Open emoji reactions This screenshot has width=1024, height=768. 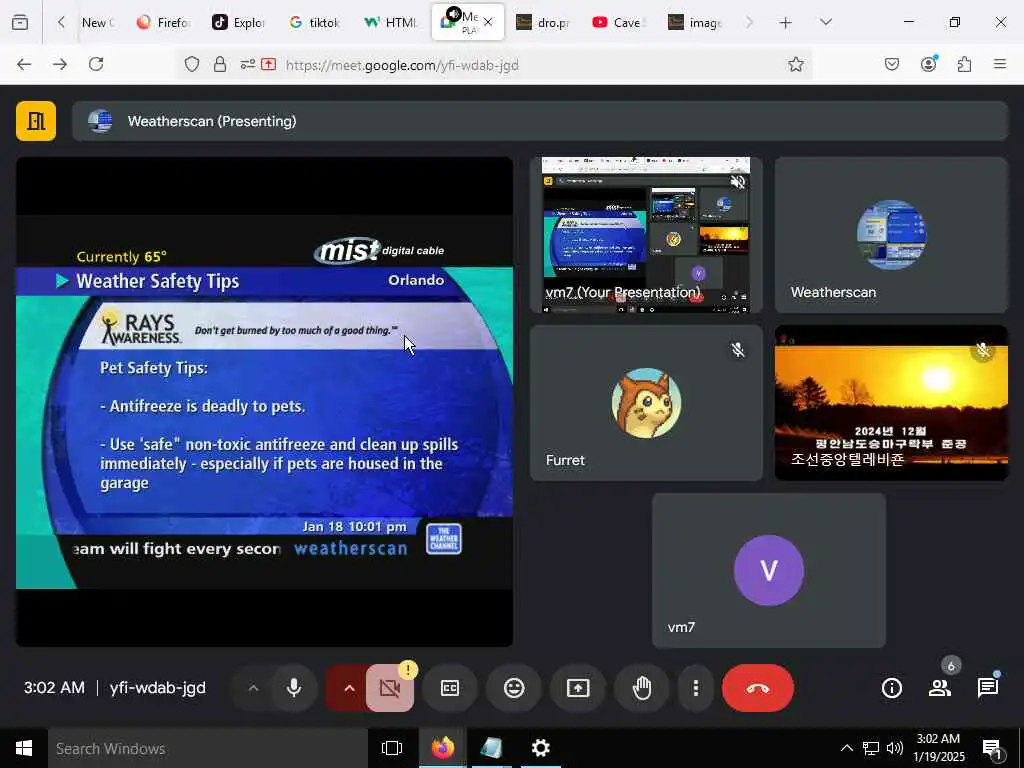[x=514, y=688]
